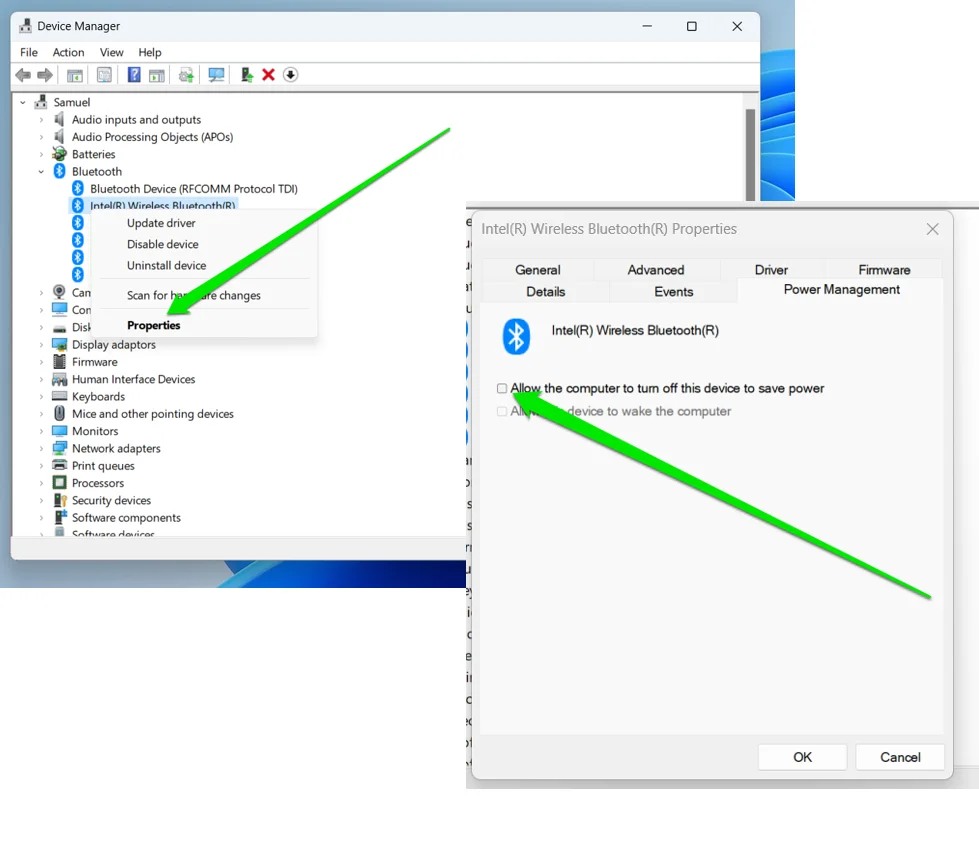Screen dimensions: 979x848
Task: Click the Forward arrow in Device Manager toolbar
Action: [44, 76]
